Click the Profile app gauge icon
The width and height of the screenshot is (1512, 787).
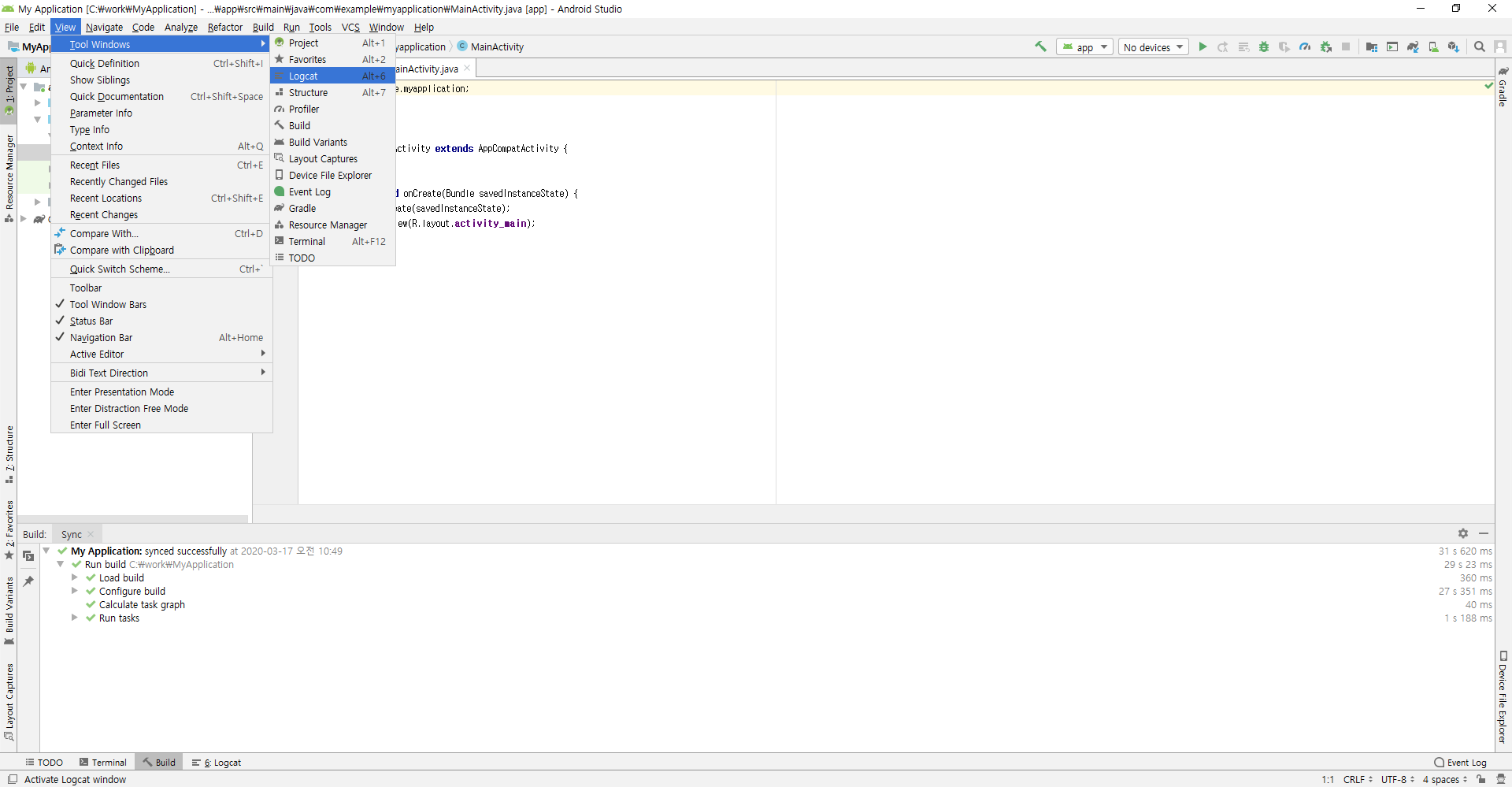[x=1305, y=47]
